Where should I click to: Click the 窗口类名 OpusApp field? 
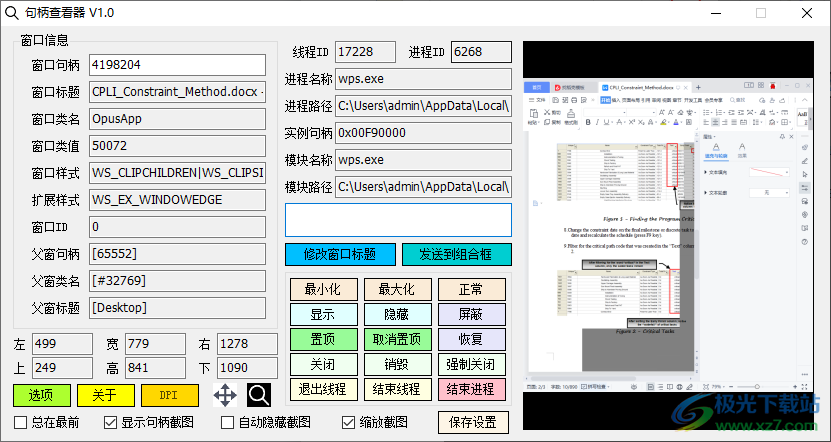177,119
